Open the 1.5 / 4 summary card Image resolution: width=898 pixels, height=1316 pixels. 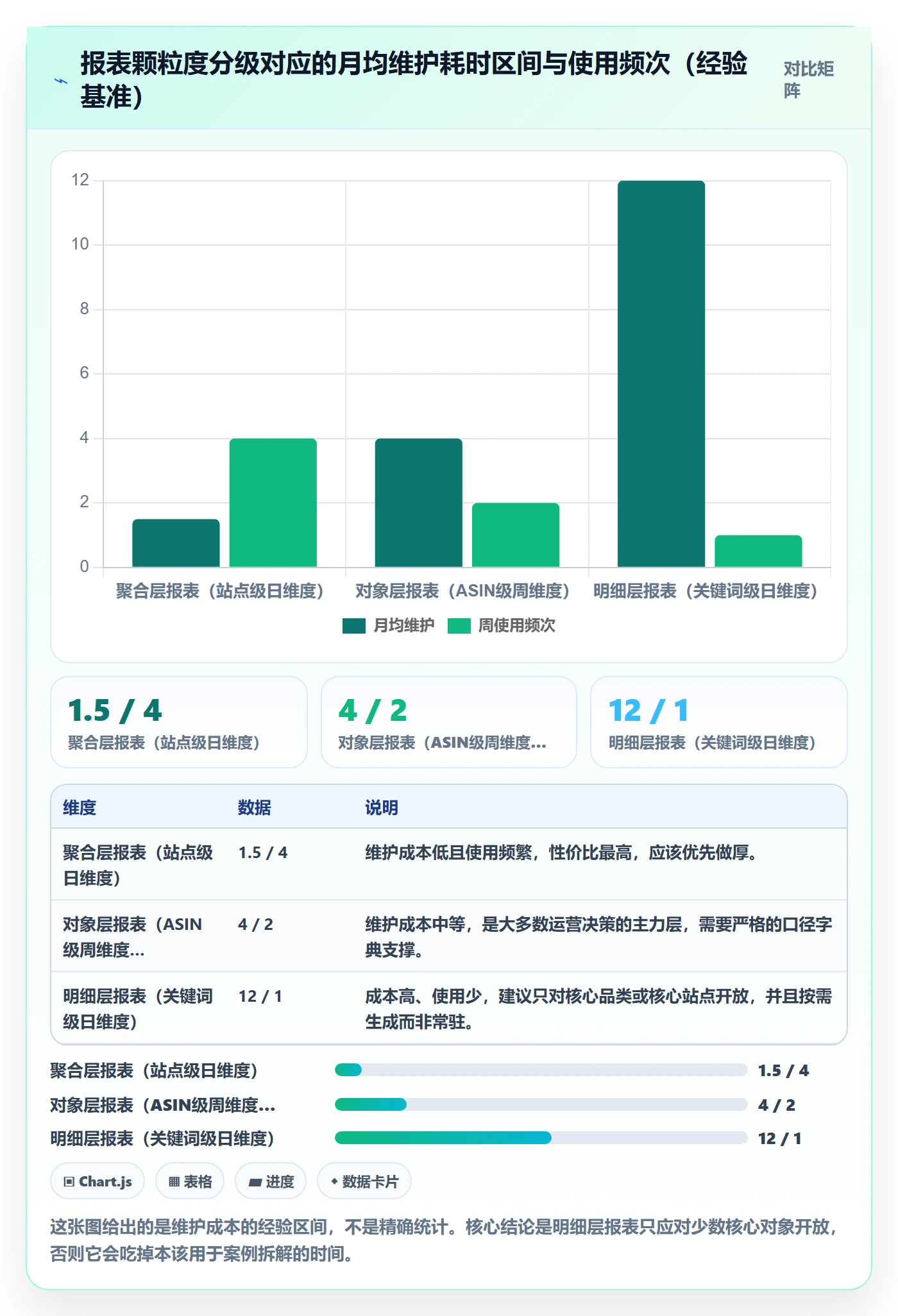(179, 722)
